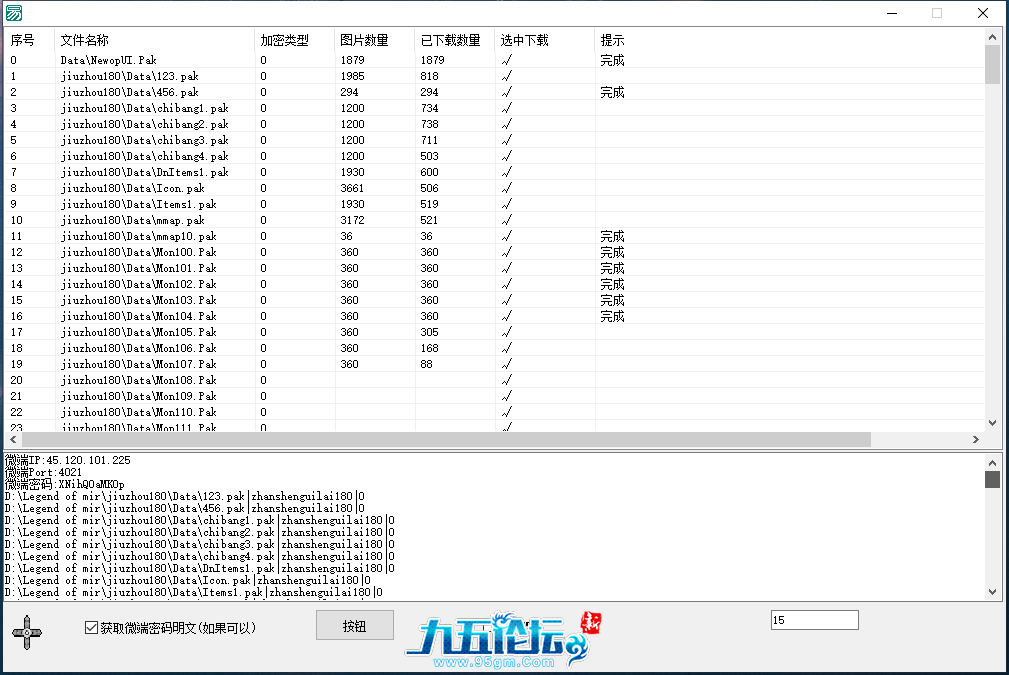Click the horizontal scrollbar left arrow
This screenshot has width=1009, height=675.
[x=12, y=440]
